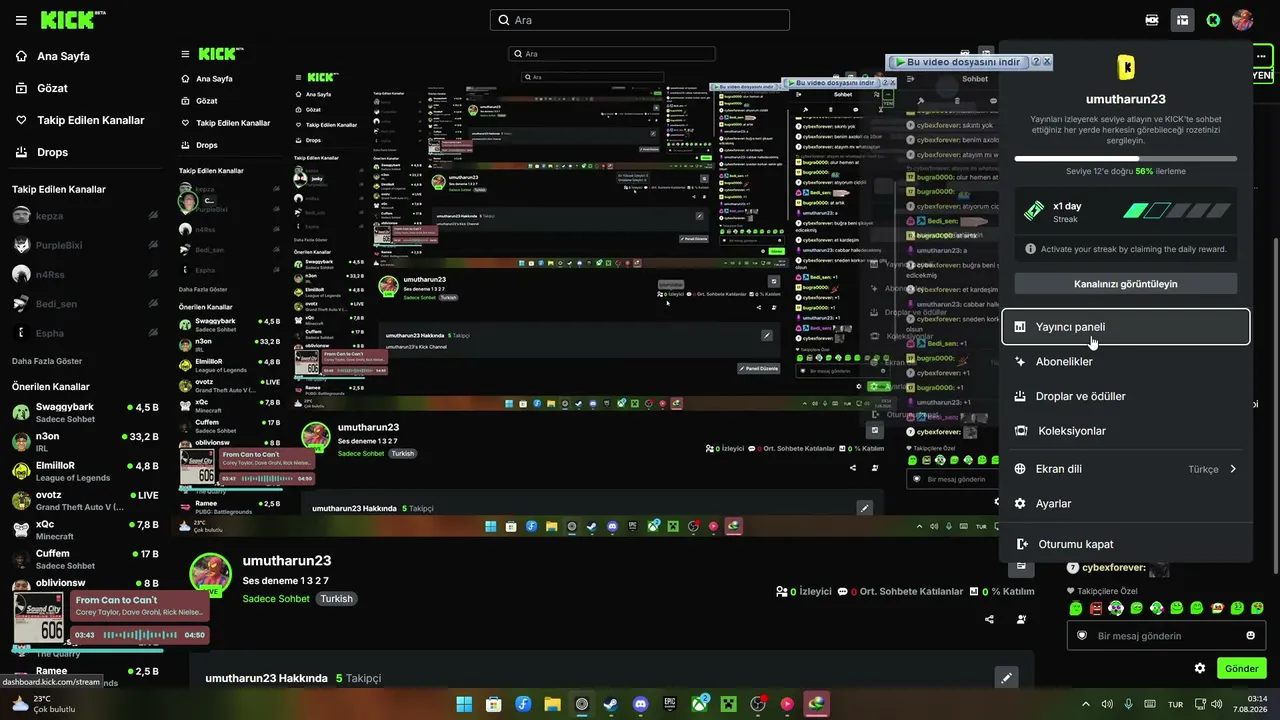
Task: Open Epic Games Launcher from the taskbar
Action: coord(670,704)
